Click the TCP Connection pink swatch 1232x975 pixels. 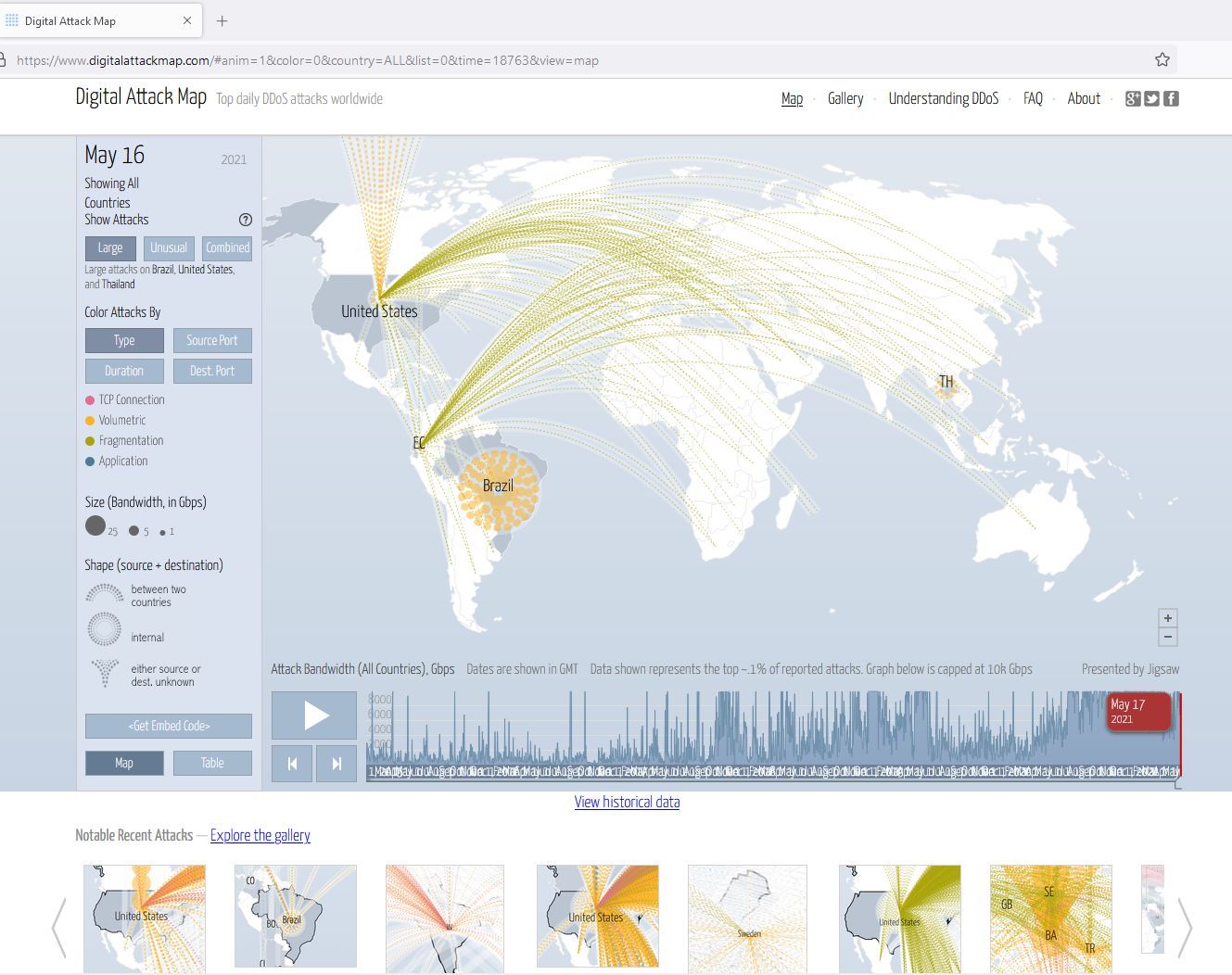[90, 400]
